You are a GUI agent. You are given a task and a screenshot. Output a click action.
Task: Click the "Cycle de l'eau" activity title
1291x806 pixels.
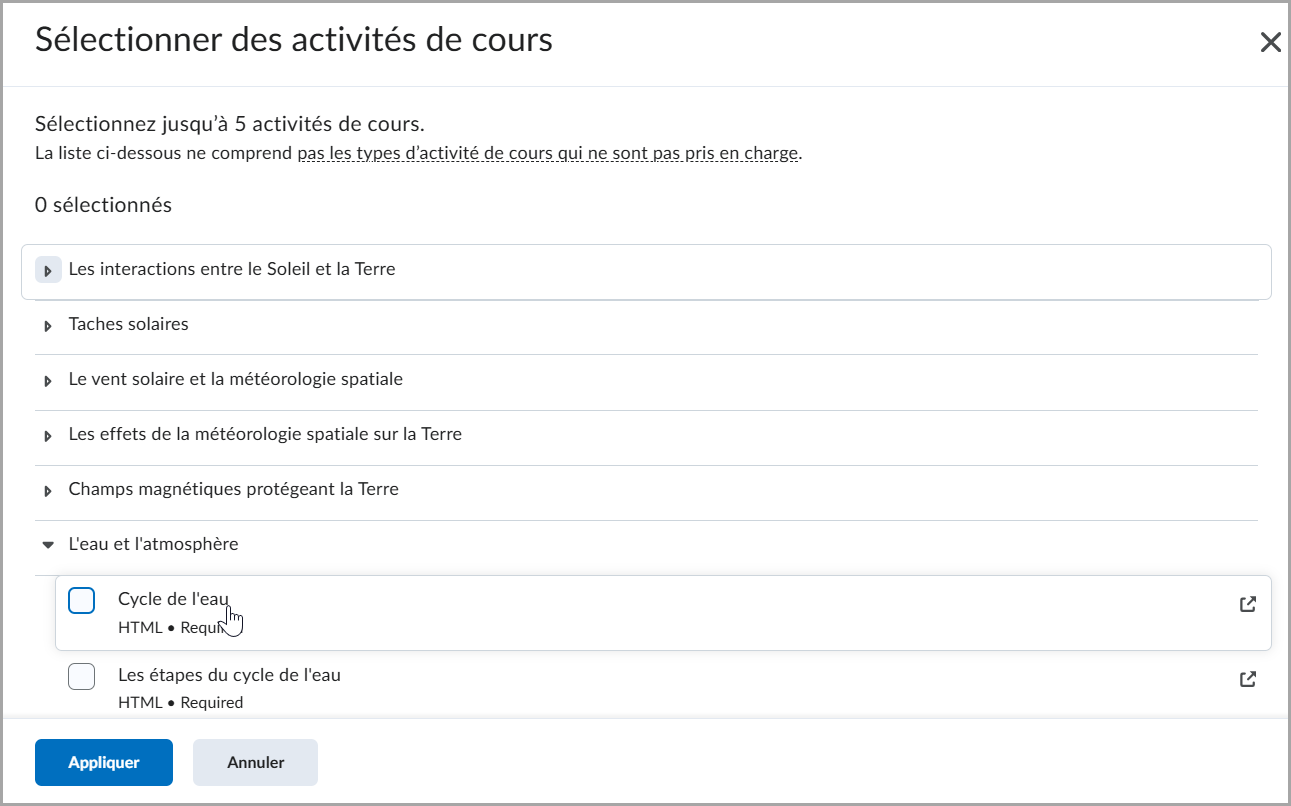pos(172,598)
